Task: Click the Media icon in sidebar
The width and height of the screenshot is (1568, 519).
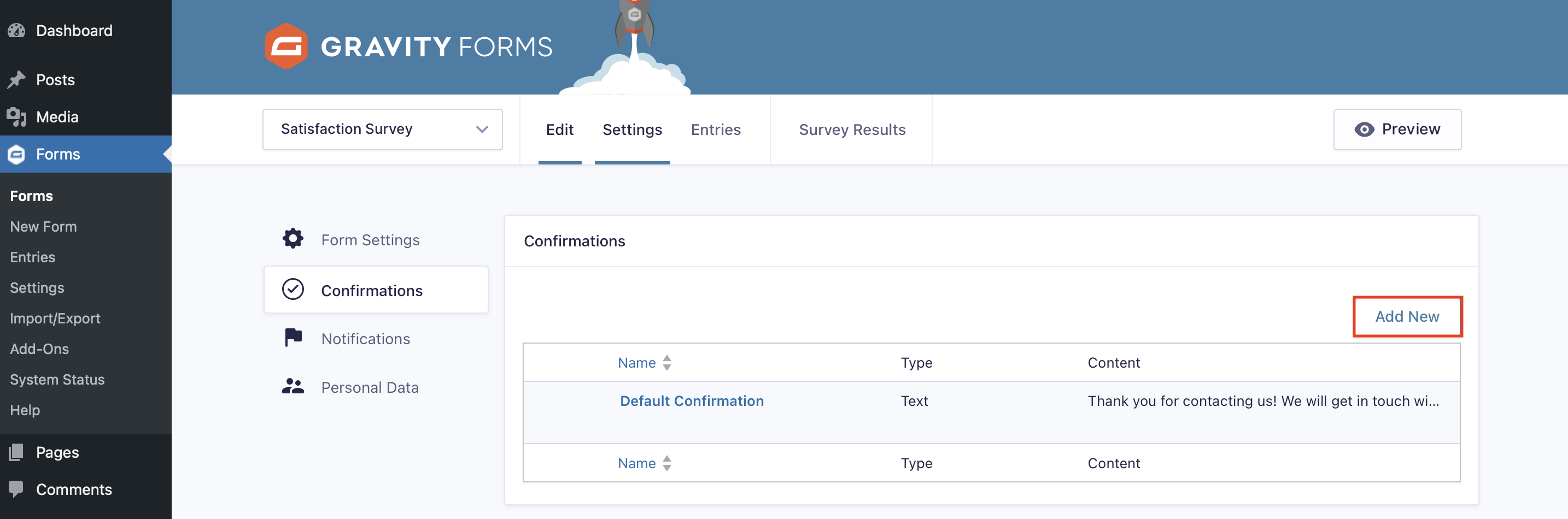Action: (x=16, y=117)
